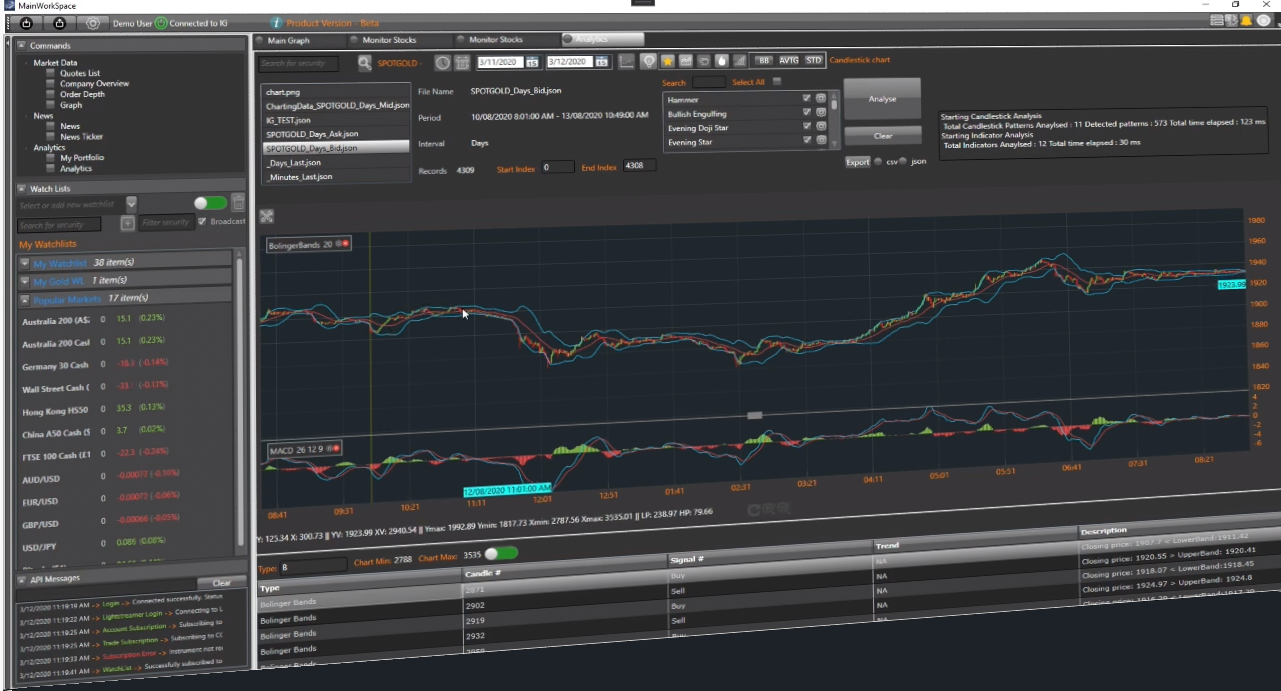Open the yellow bell notifications icon
The width and height of the screenshot is (1281, 691).
click(x=1247, y=20)
